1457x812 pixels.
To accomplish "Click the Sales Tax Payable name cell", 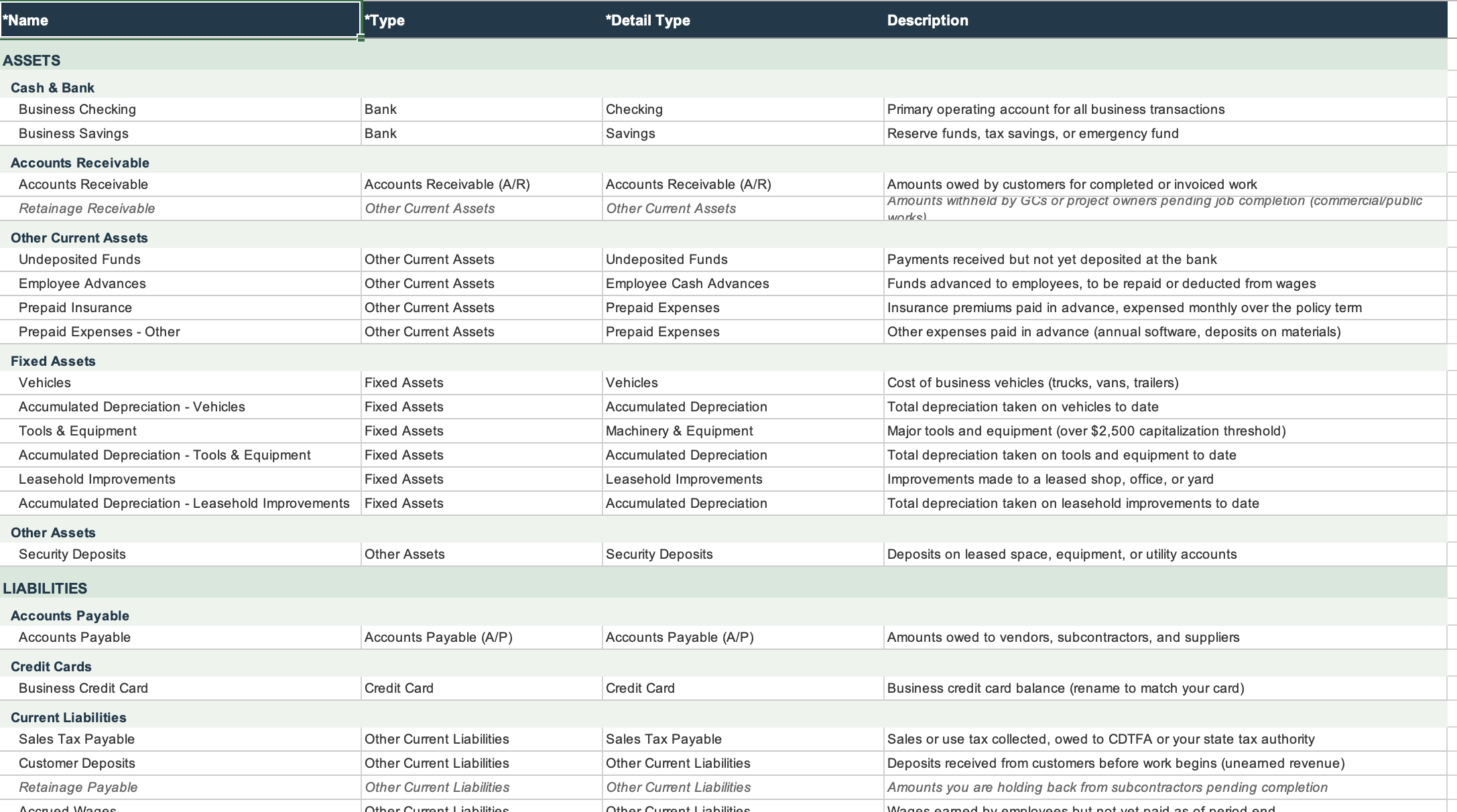I will click(180, 739).
